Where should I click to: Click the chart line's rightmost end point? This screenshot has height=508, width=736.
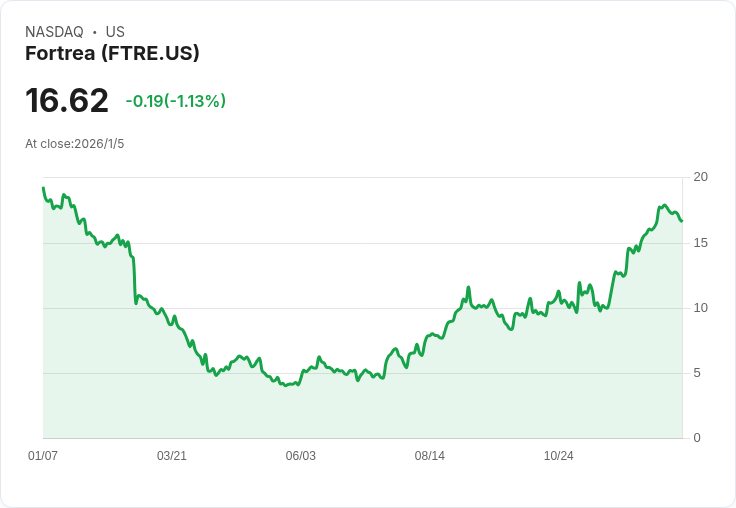tap(682, 221)
